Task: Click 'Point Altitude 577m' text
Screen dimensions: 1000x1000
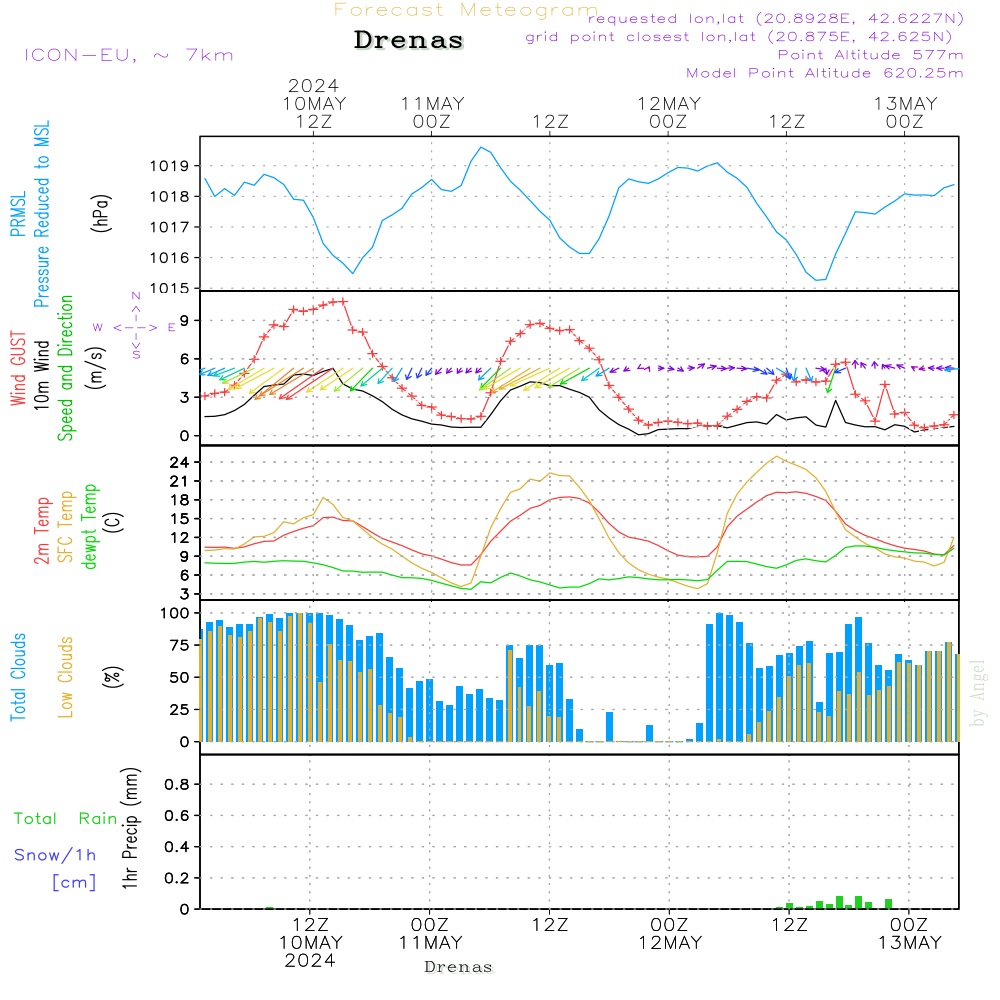Action: 871,55
